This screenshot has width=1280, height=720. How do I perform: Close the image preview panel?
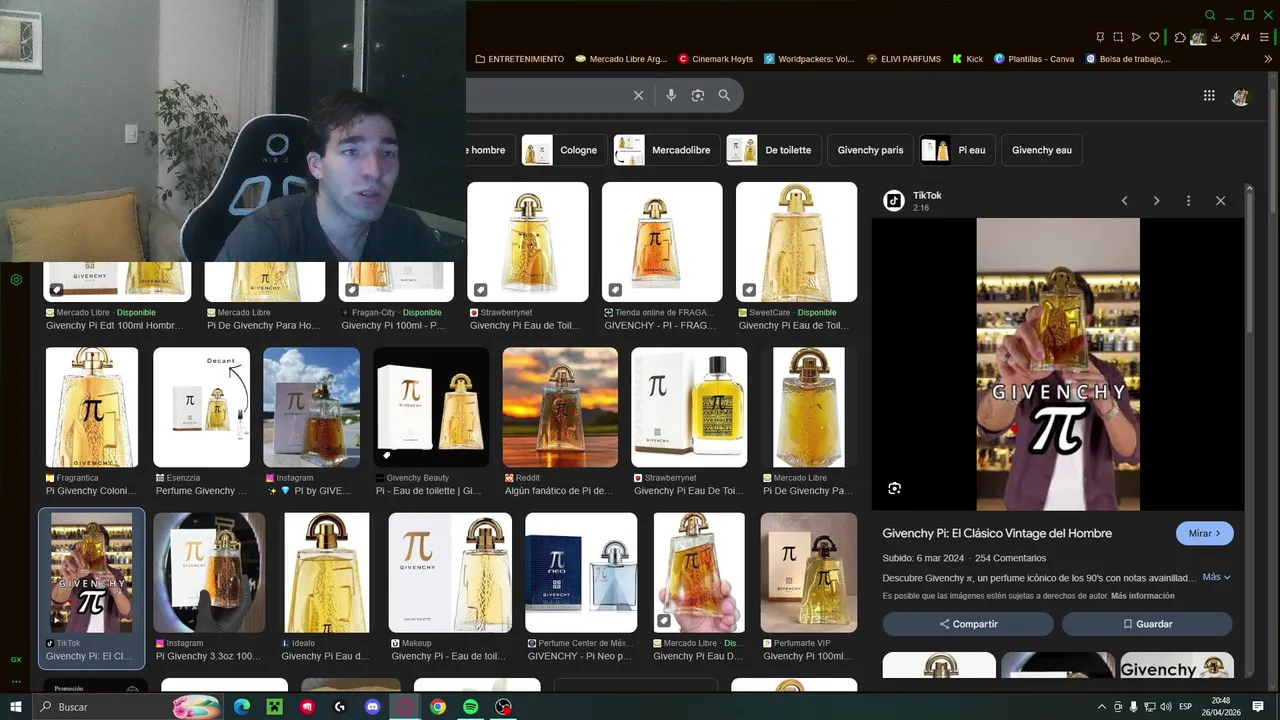tap(1220, 201)
